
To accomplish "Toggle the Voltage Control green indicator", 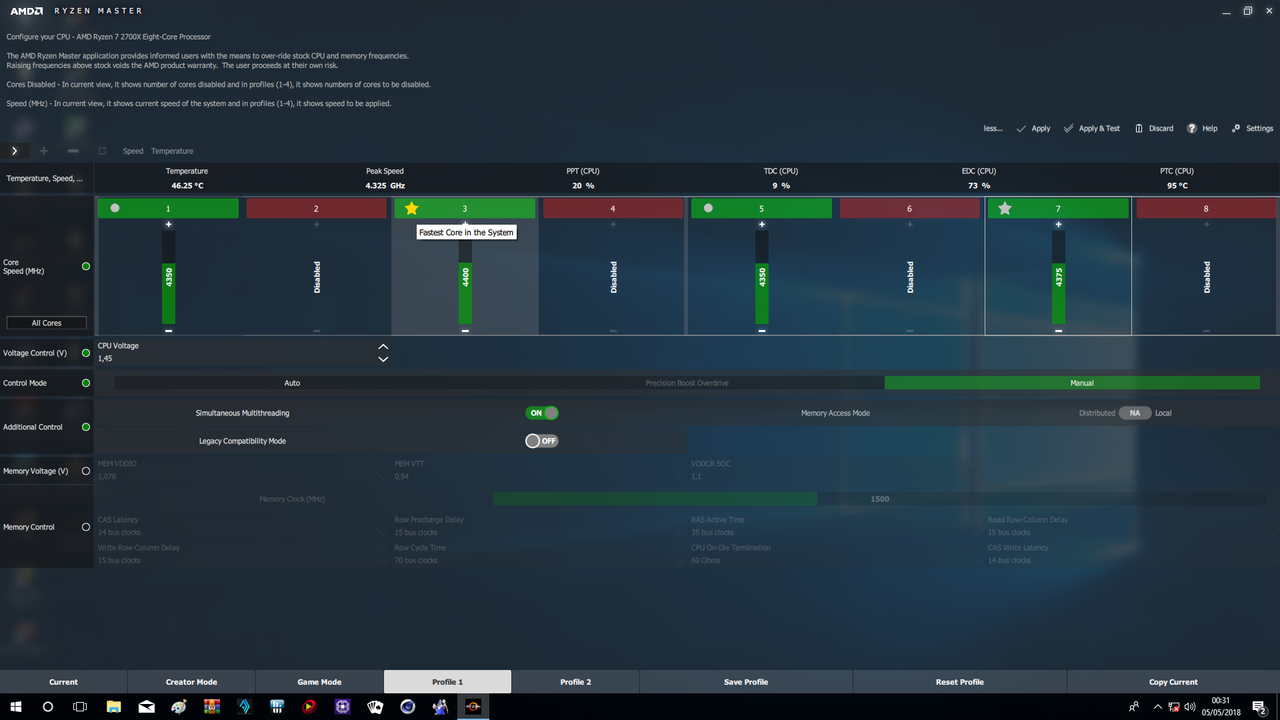I will tap(86, 353).
